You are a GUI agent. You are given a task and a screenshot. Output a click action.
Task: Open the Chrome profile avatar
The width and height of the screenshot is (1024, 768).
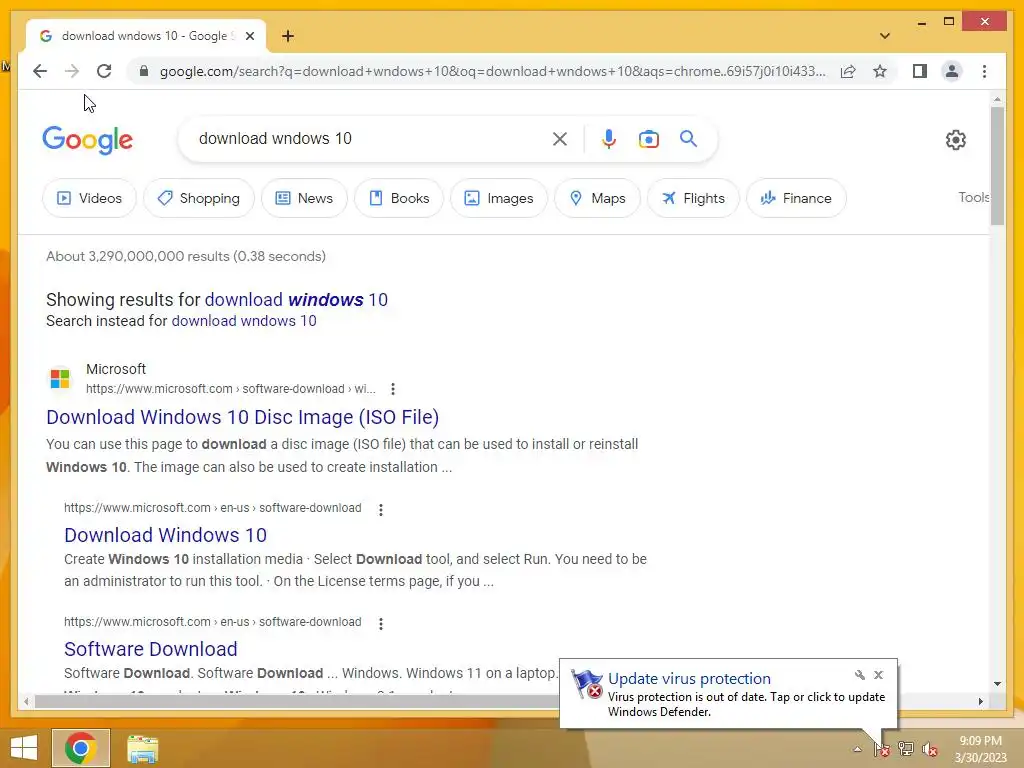coord(952,71)
